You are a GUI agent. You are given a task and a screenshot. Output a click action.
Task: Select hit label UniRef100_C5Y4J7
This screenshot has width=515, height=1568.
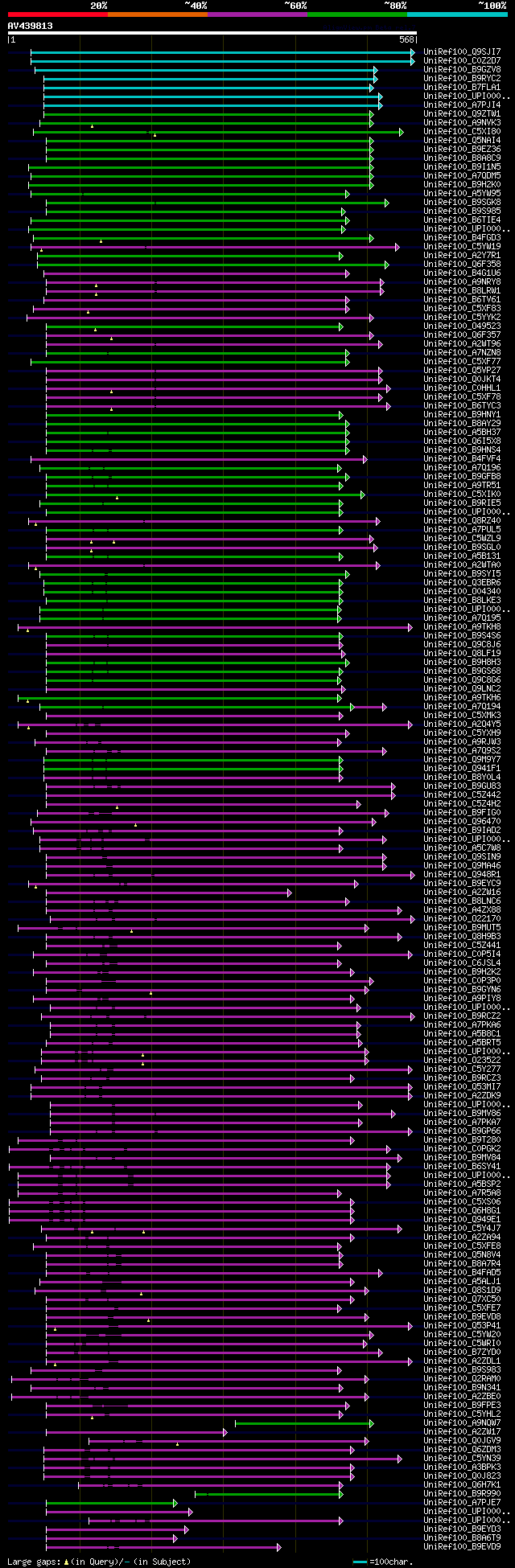[x=462, y=1228]
